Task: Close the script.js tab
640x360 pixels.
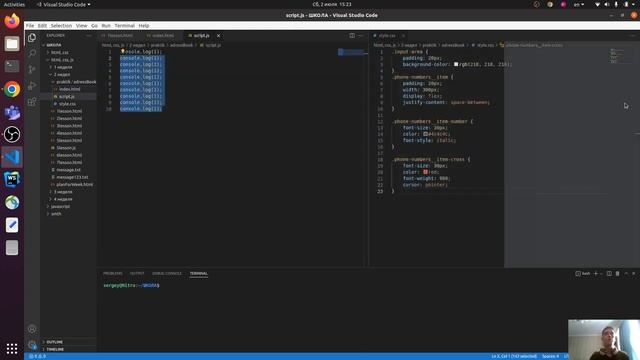Action: point(218,36)
